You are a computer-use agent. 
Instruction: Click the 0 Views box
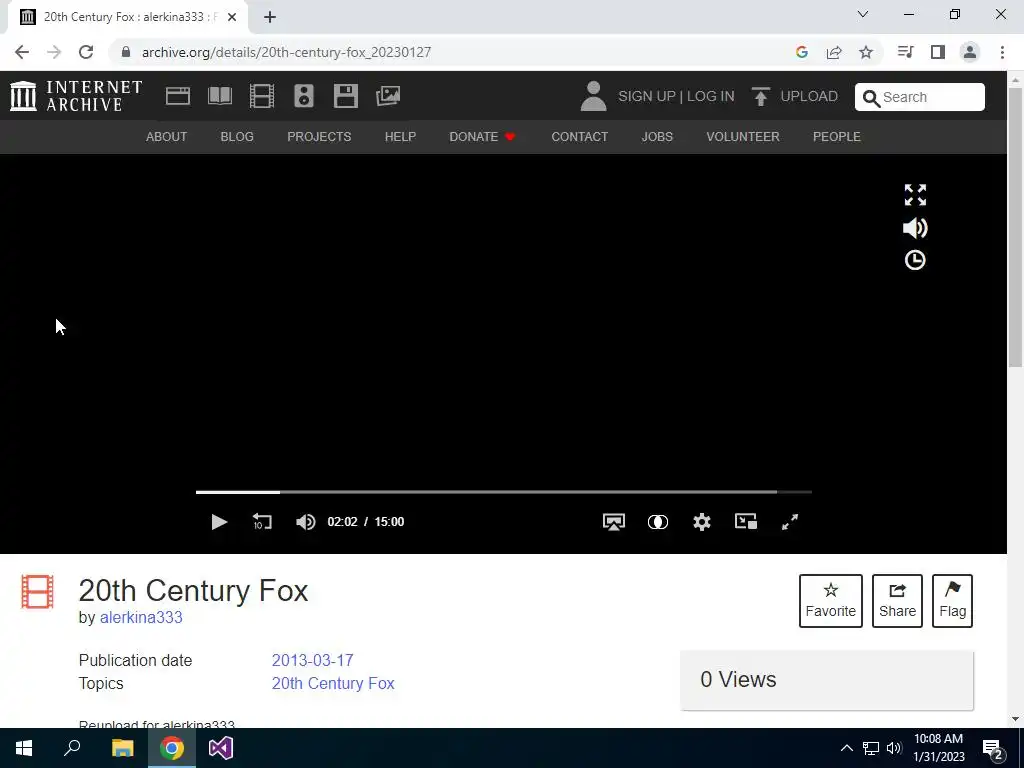click(x=827, y=680)
